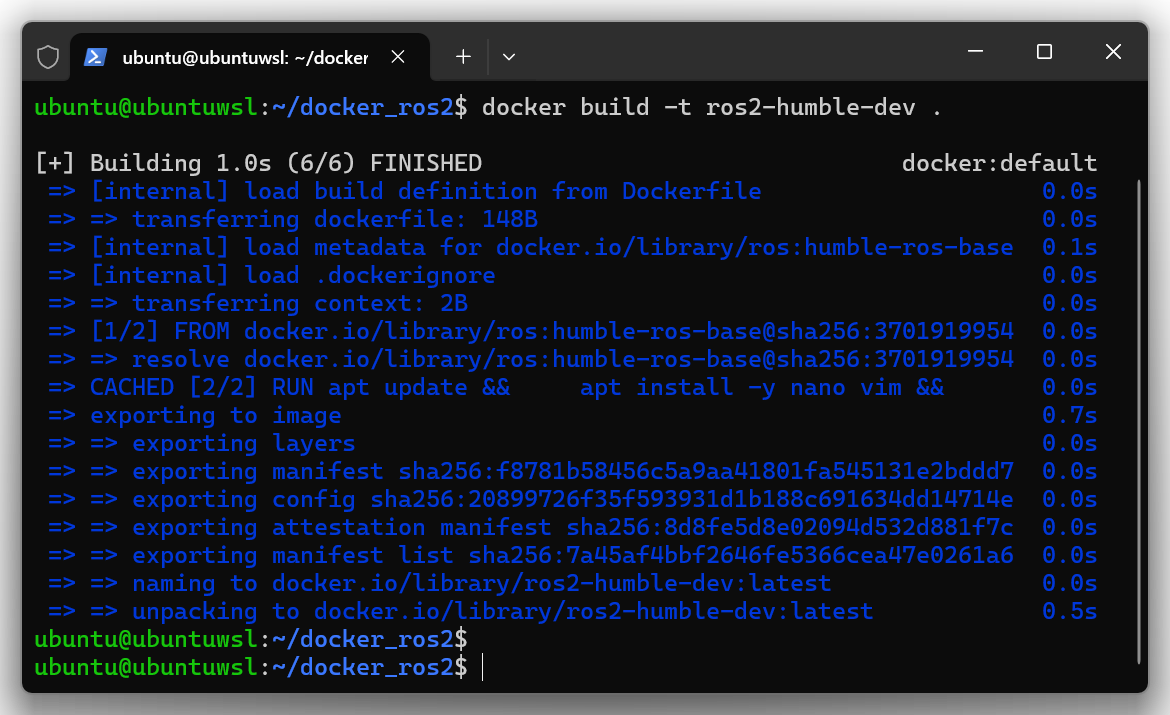Viewport: 1170px width, 715px height.
Task: Click the administrator shield icon
Action: click(x=48, y=57)
